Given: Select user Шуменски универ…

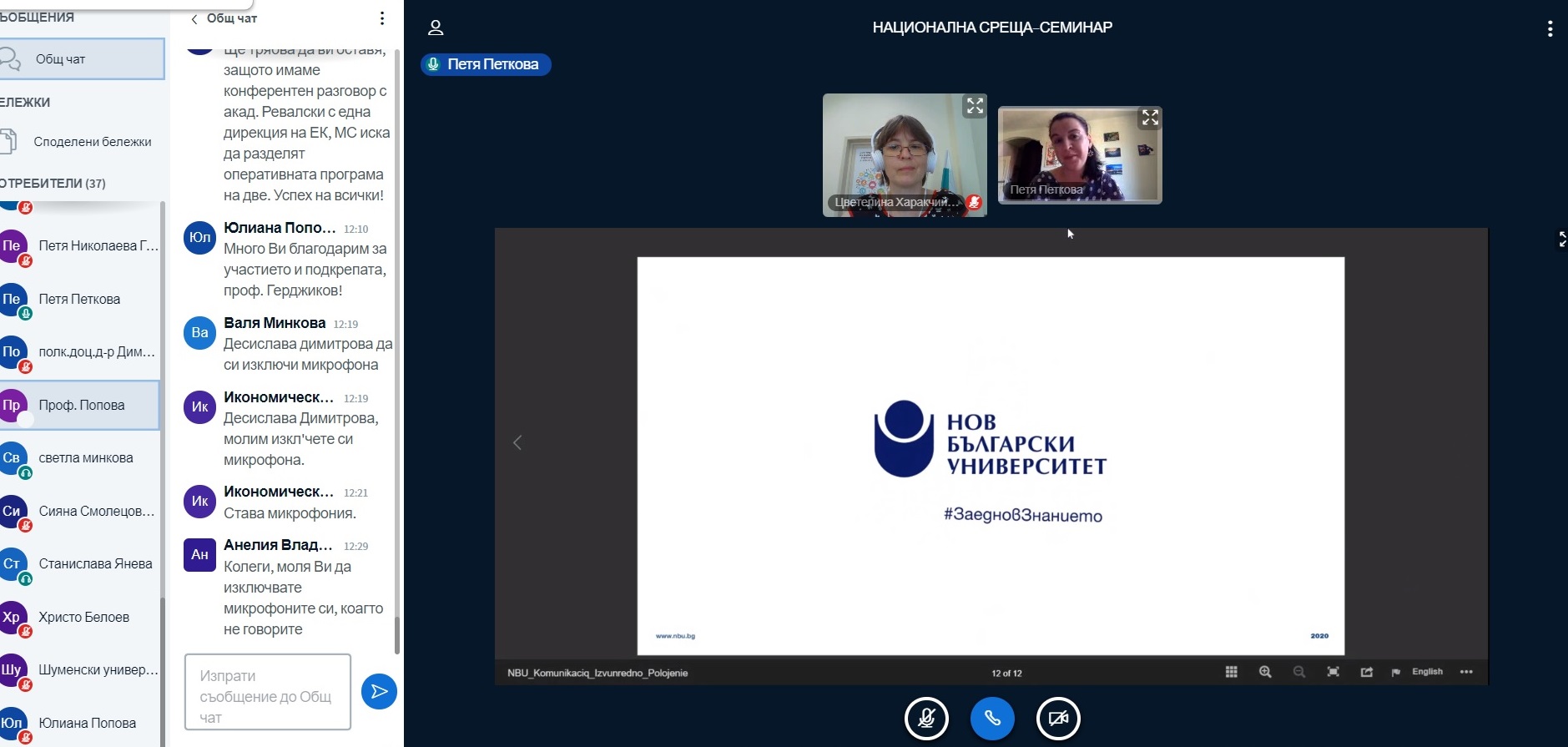Looking at the screenshot, I should (x=81, y=670).
